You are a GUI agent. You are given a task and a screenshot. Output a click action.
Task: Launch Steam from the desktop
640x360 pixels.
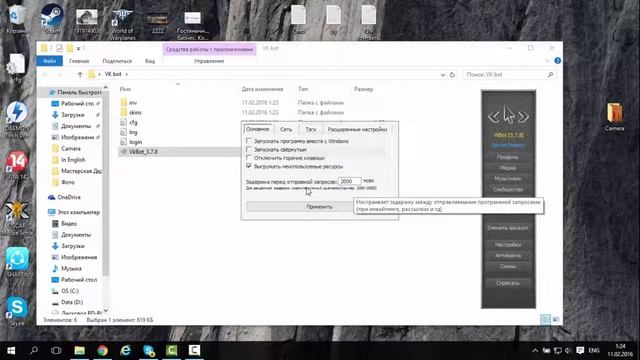52,18
